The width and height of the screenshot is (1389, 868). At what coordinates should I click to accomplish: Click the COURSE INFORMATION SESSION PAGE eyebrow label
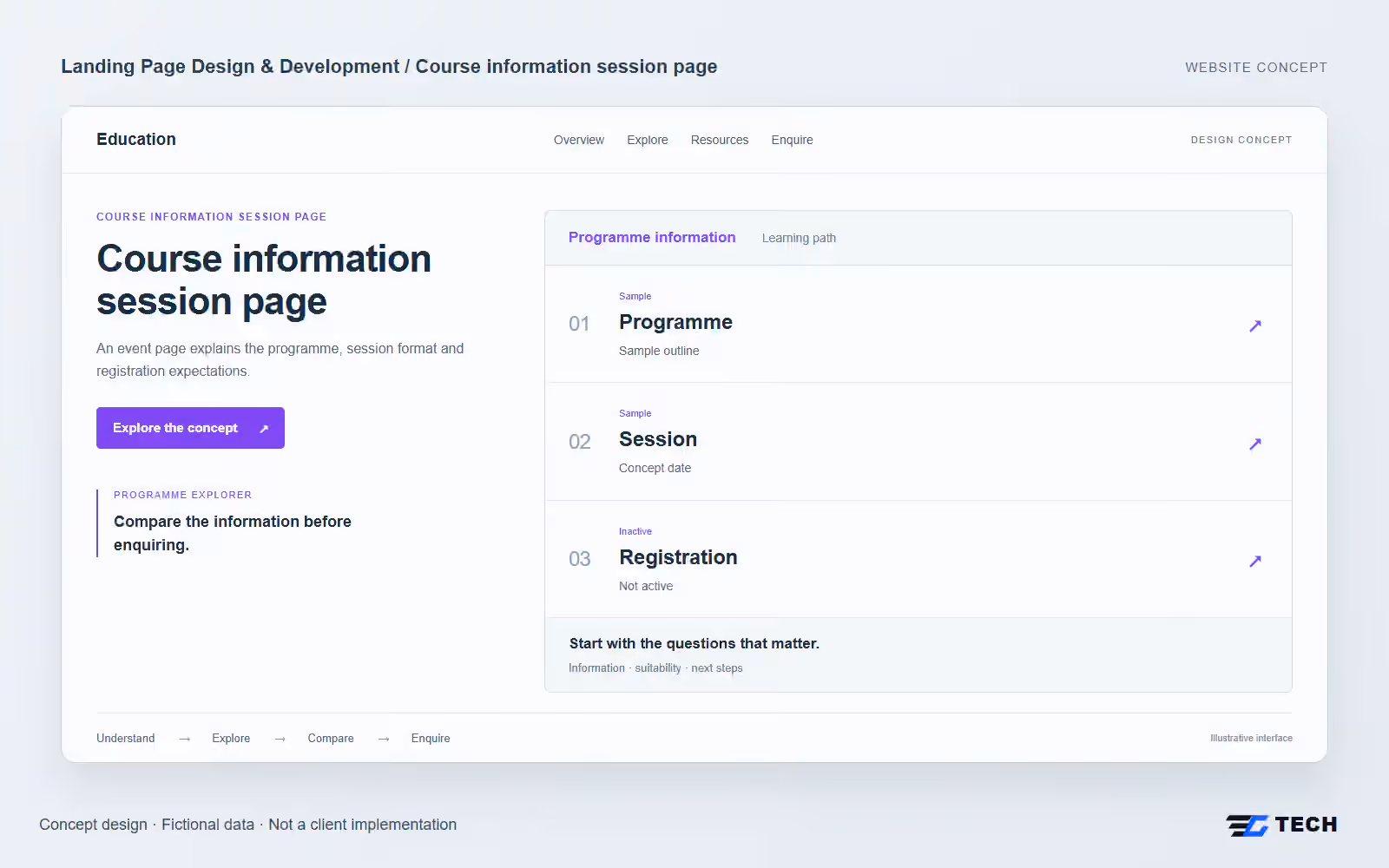[x=211, y=217]
